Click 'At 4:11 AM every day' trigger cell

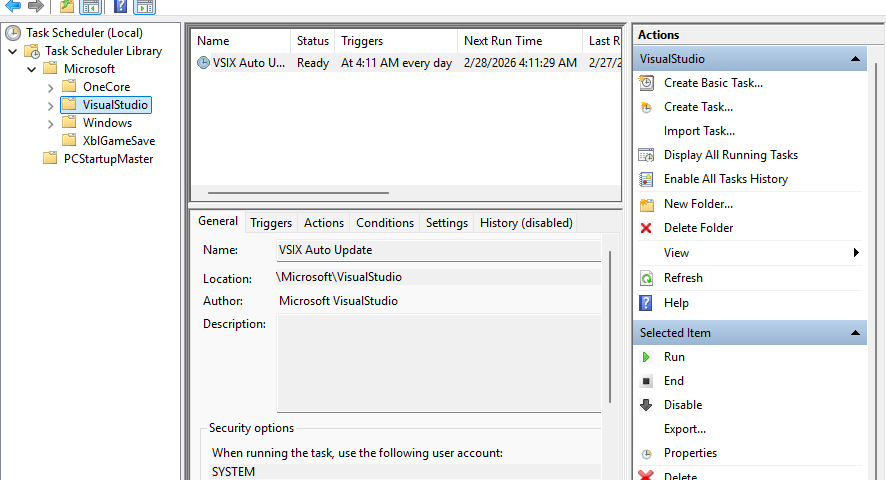(x=396, y=63)
